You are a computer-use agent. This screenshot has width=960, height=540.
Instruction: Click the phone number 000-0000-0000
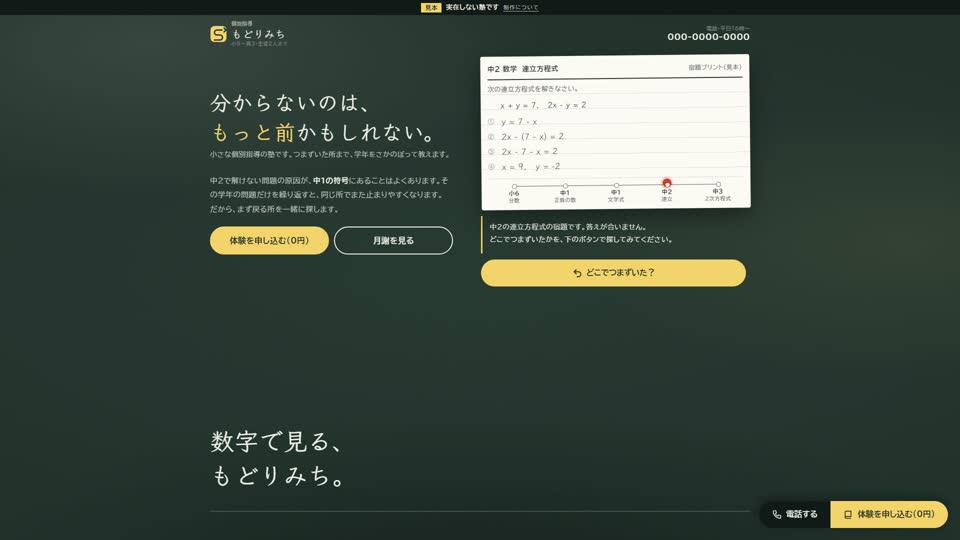708,37
